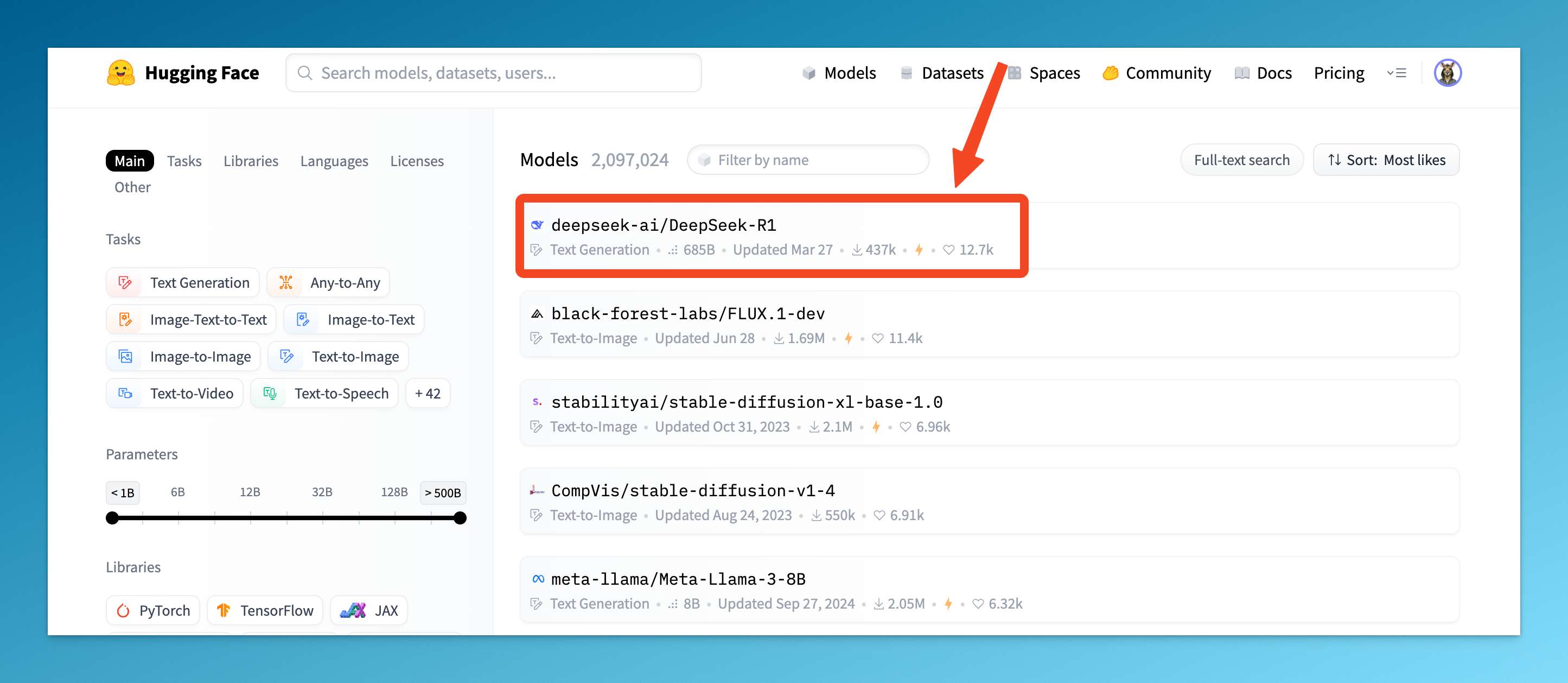The height and width of the screenshot is (683, 1568).
Task: Click the CompVis organization icon
Action: pyautogui.click(x=537, y=490)
